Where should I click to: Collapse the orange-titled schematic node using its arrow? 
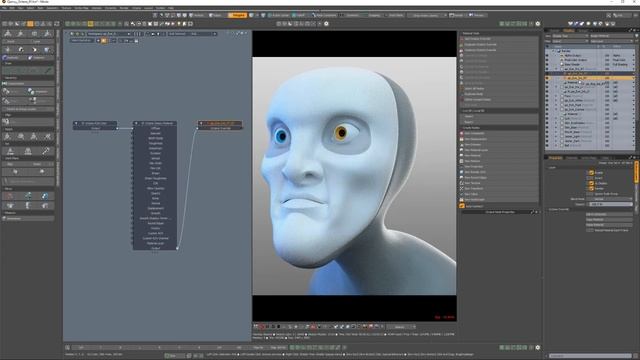click(x=201, y=123)
